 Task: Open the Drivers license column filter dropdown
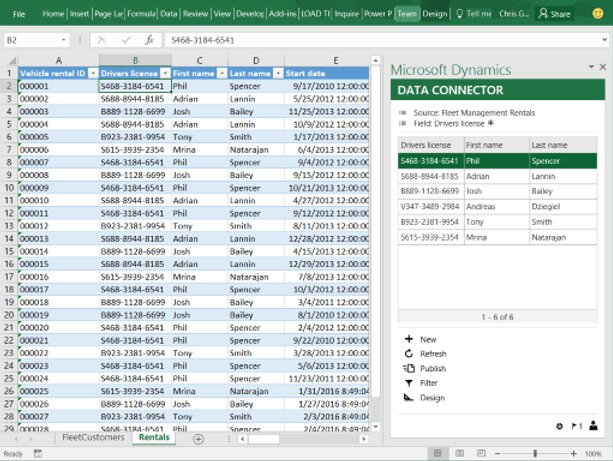(x=162, y=73)
